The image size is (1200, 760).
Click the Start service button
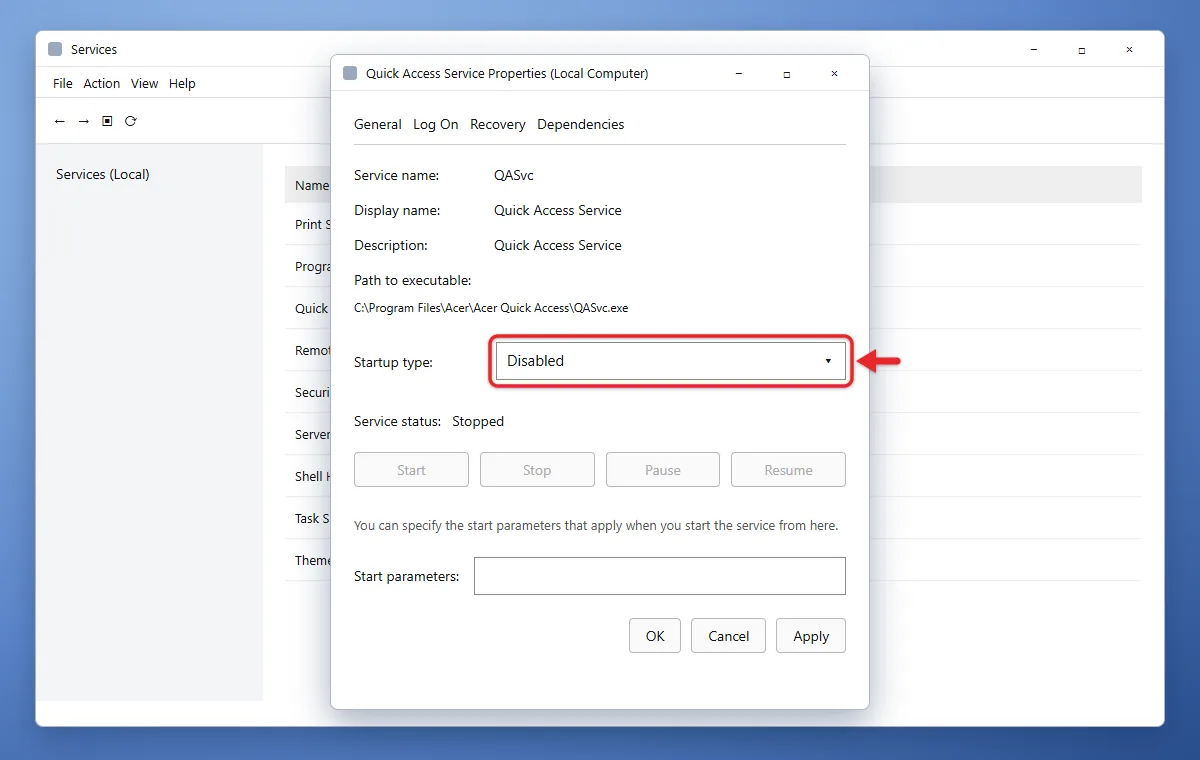[411, 470]
